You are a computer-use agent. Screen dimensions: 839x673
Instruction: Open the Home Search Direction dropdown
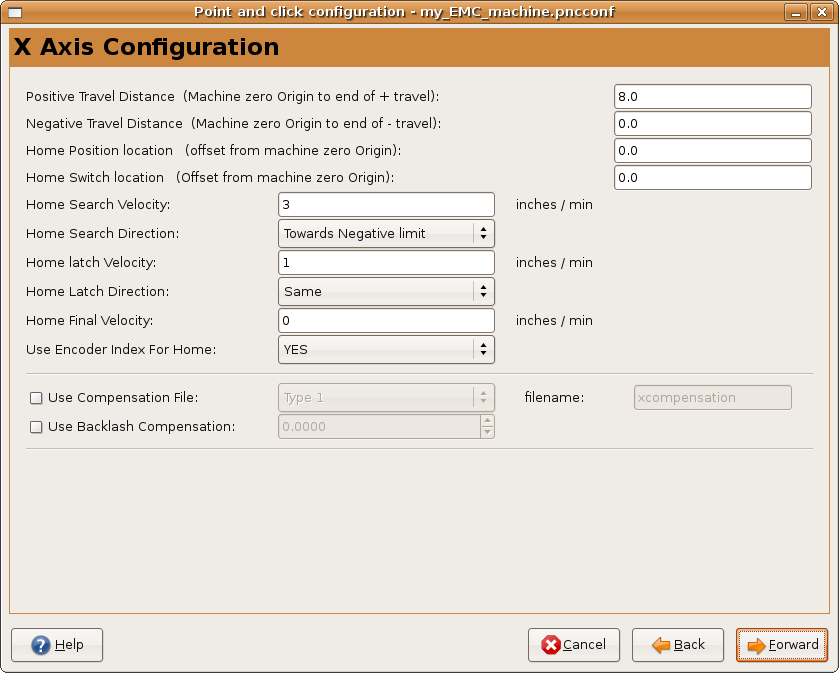(x=386, y=233)
